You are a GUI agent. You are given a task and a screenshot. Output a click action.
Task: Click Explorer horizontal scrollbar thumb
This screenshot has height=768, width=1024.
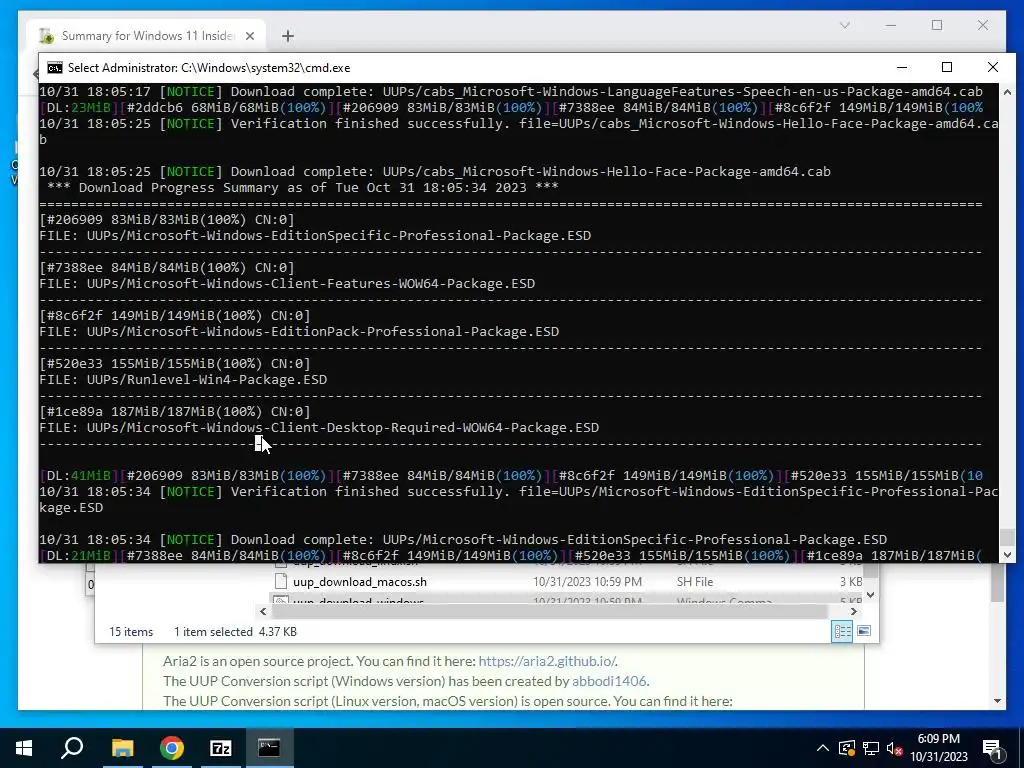pyautogui.click(x=549, y=611)
